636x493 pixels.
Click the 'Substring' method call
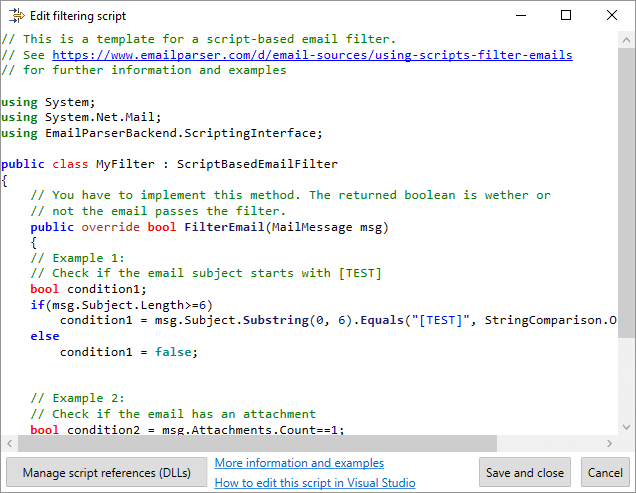276,320
